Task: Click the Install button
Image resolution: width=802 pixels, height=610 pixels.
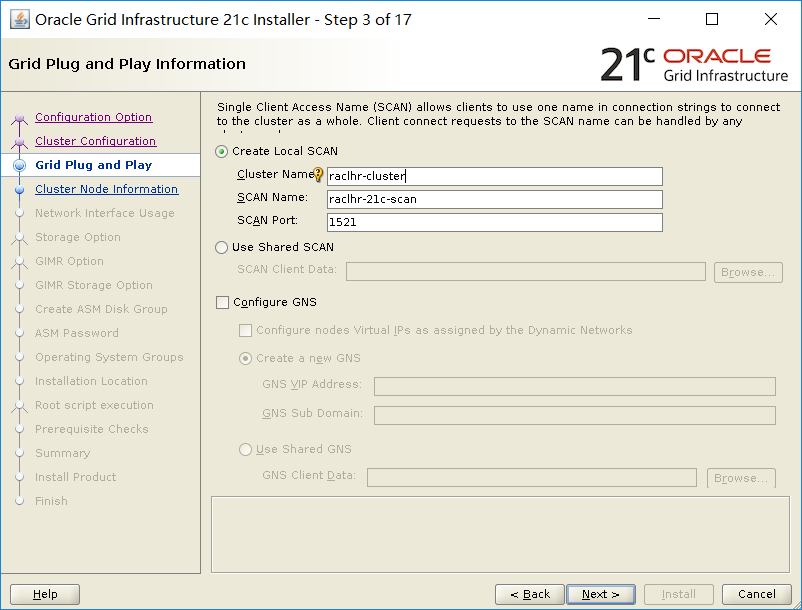Action: pyautogui.click(x=679, y=594)
